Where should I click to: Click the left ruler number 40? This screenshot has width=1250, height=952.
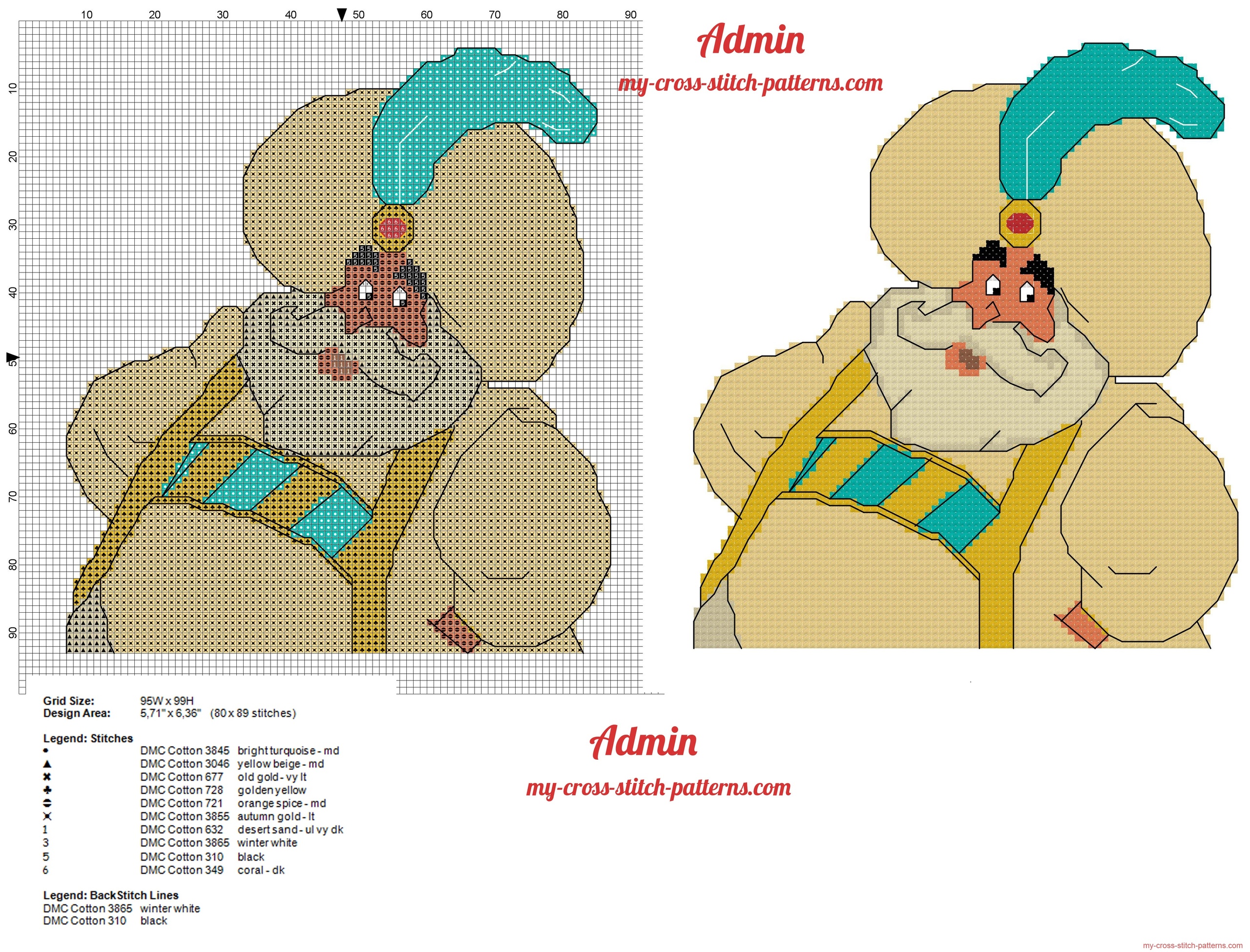point(13,293)
